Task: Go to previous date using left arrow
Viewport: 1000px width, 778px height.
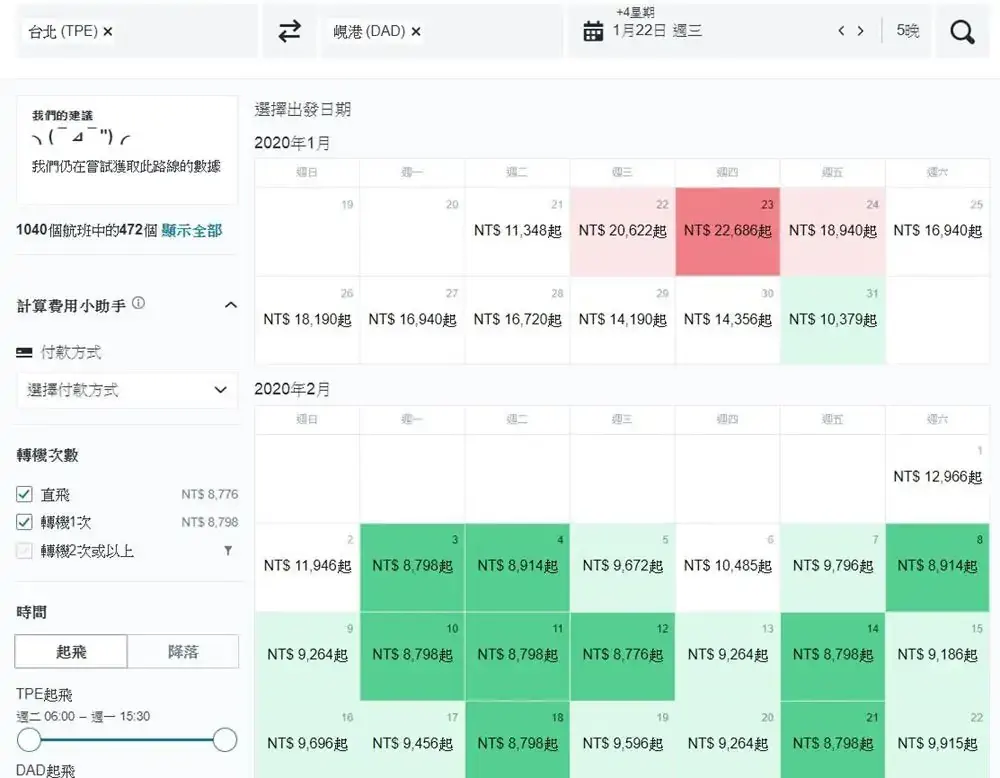Action: click(x=842, y=31)
